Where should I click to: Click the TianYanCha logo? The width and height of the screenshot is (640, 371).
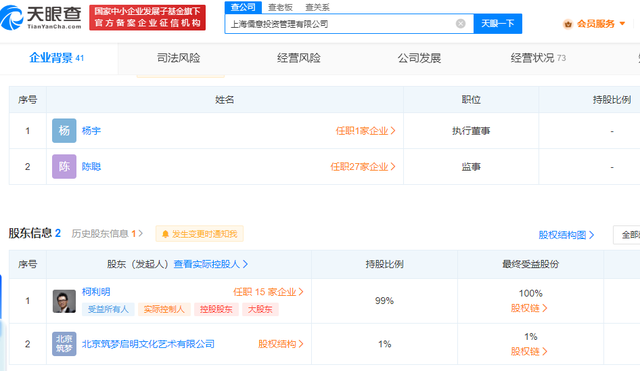[x=41, y=18]
